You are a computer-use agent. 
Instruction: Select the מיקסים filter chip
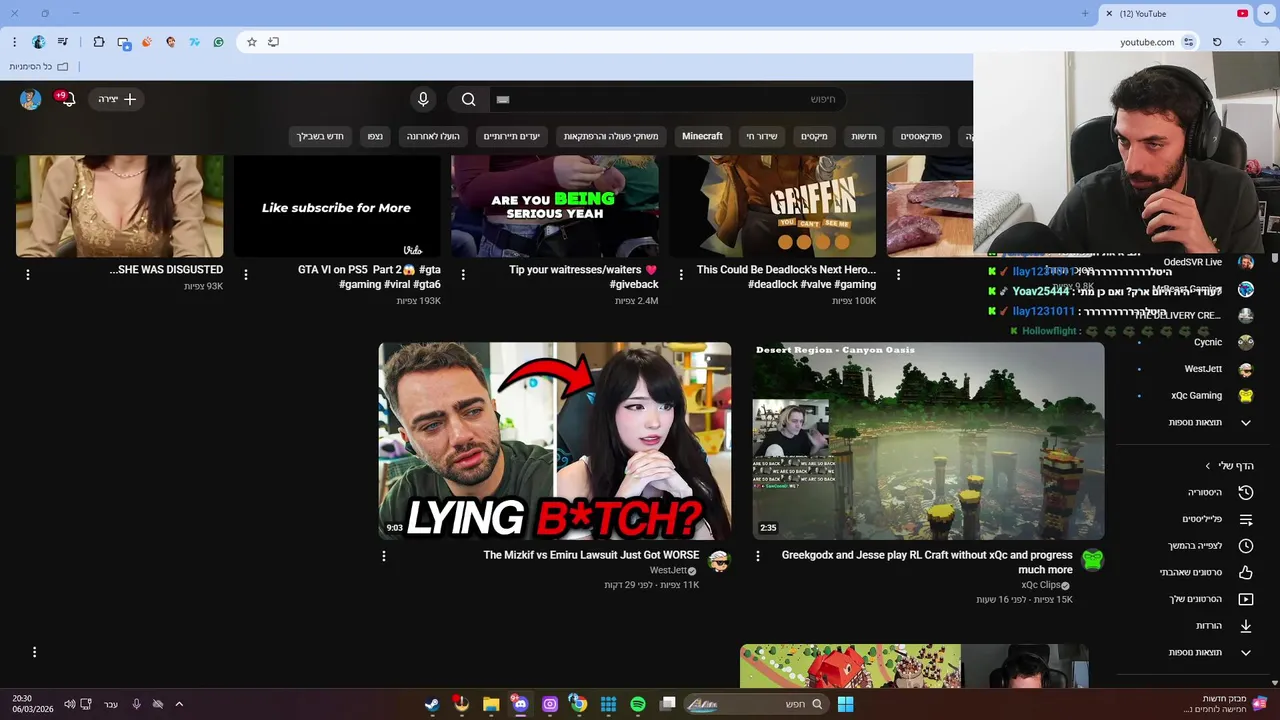814,136
